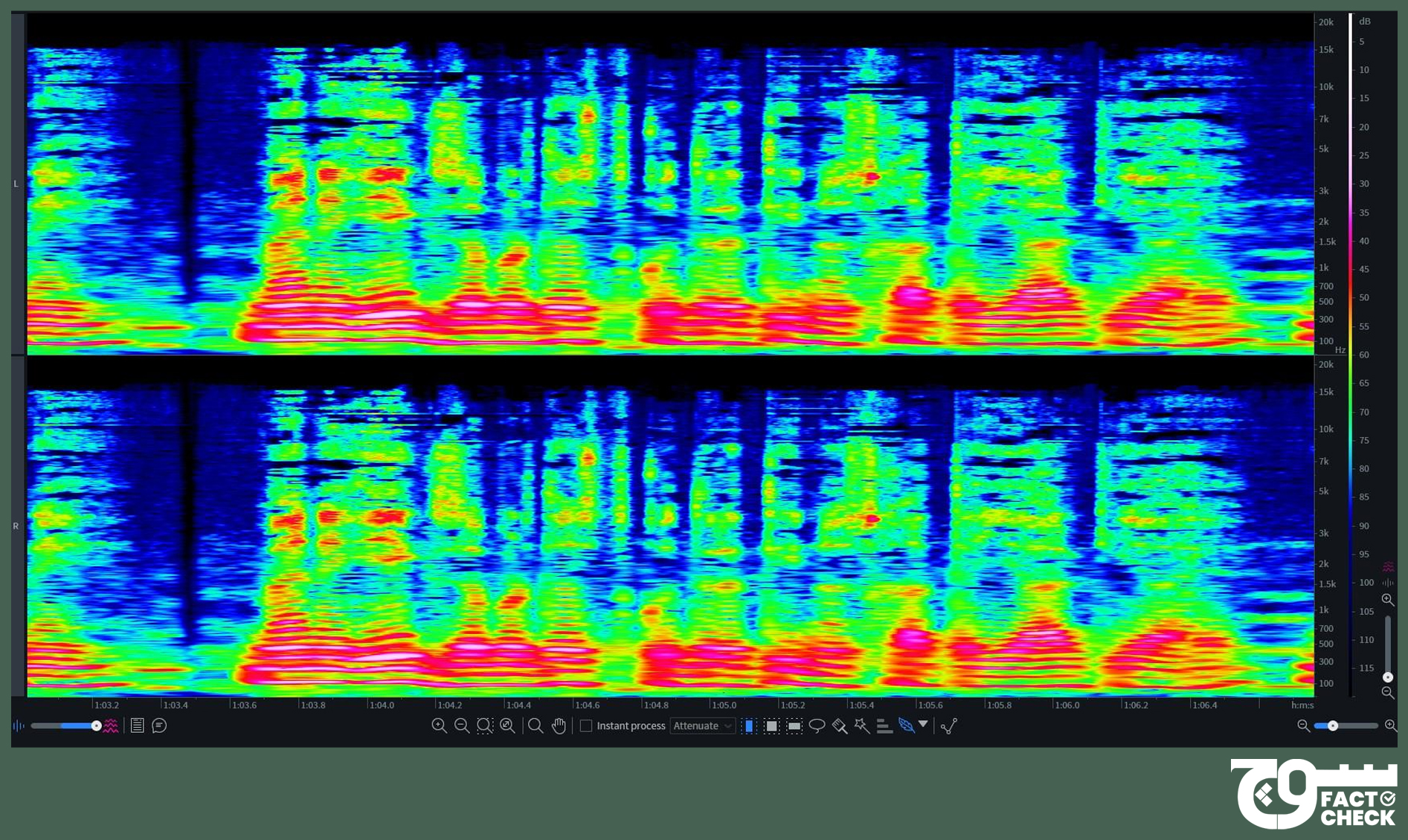This screenshot has width=1408, height=840.
Task: Open the markers and regions list
Action: (137, 726)
